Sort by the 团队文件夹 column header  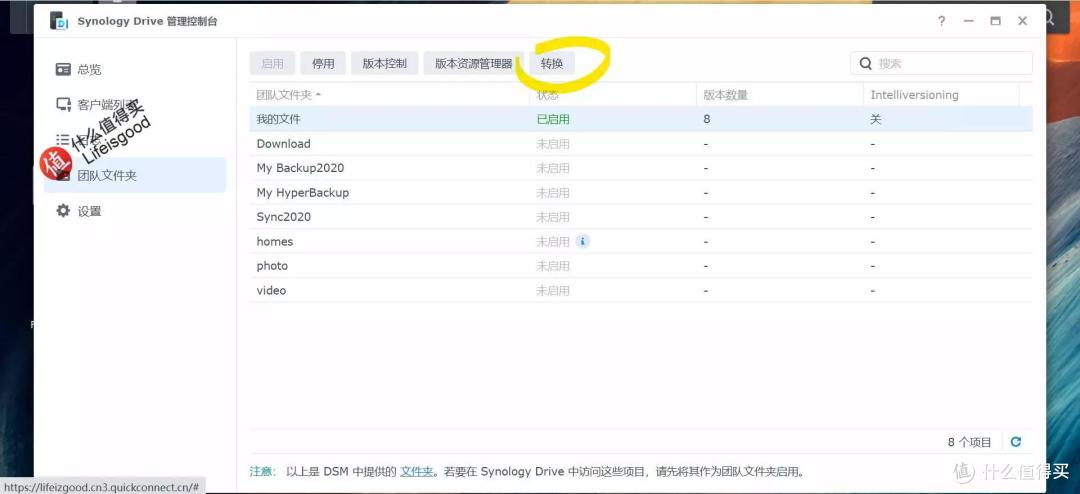coord(389,95)
